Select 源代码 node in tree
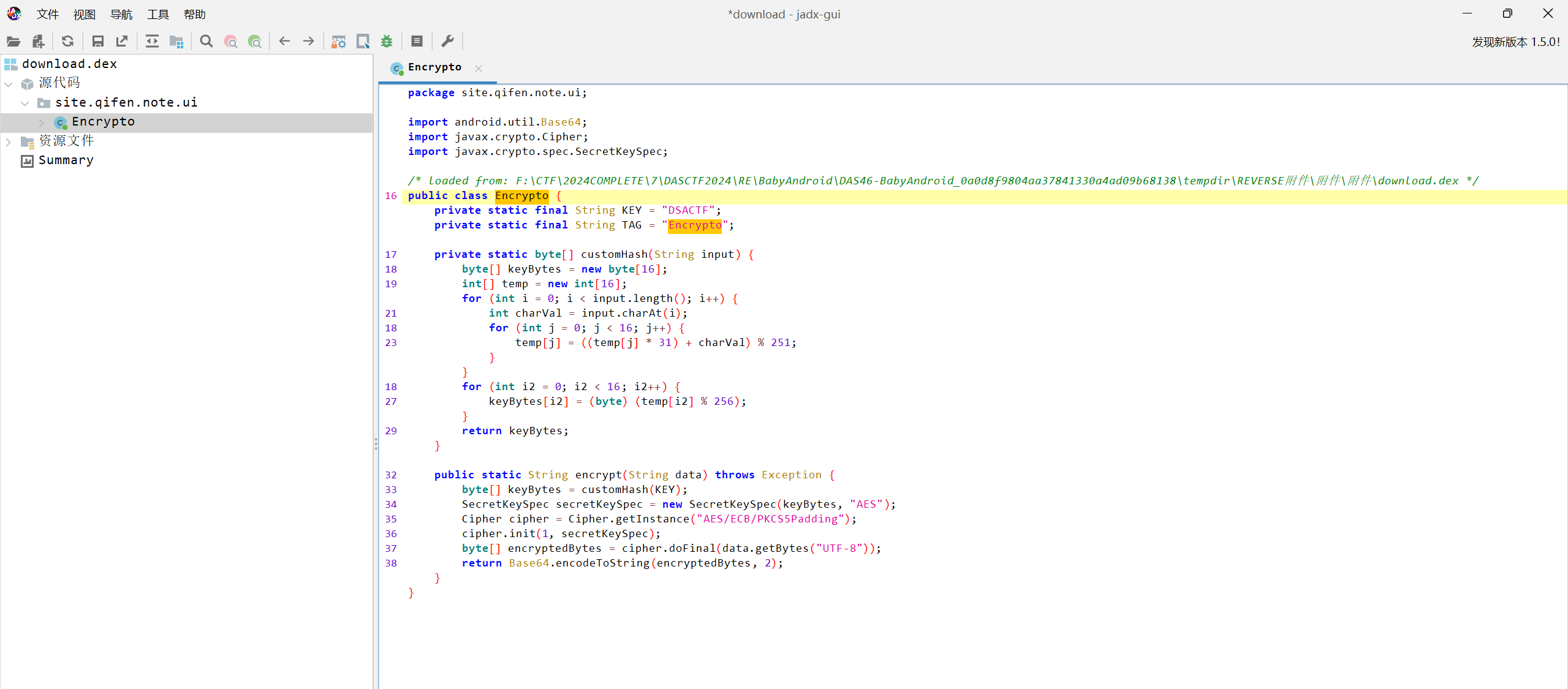1568x689 pixels. tap(59, 83)
